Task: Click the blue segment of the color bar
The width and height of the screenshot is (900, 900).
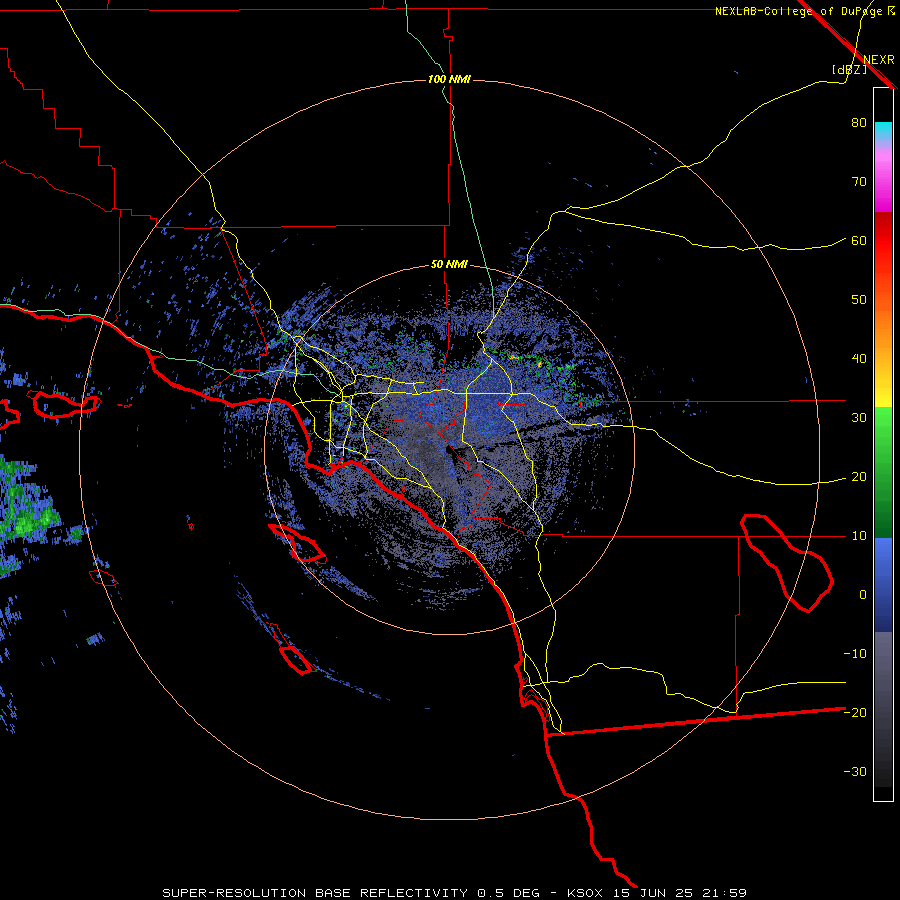Action: point(883,584)
